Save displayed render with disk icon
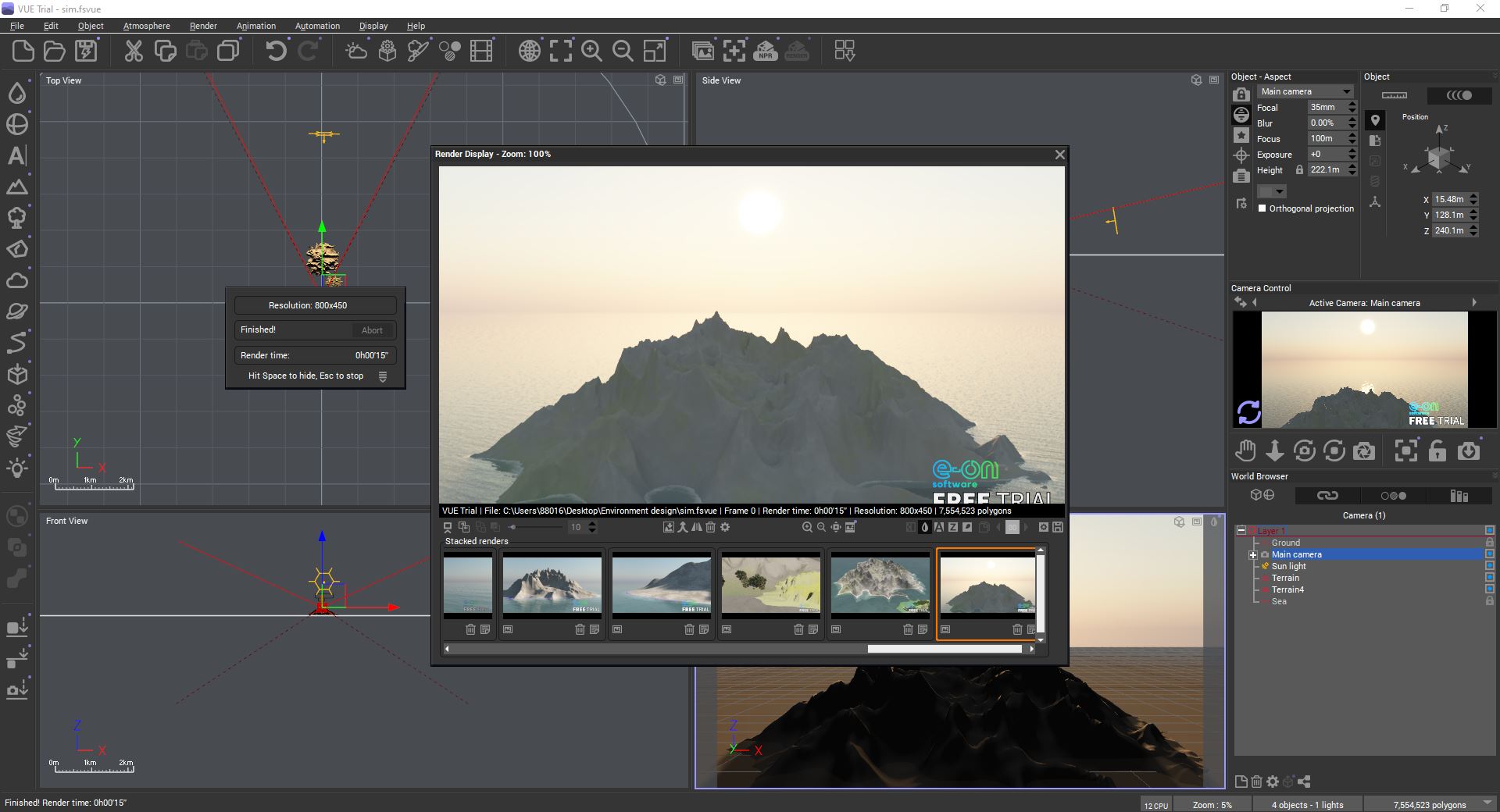Screen dimensions: 1500x812 pos(1058,527)
